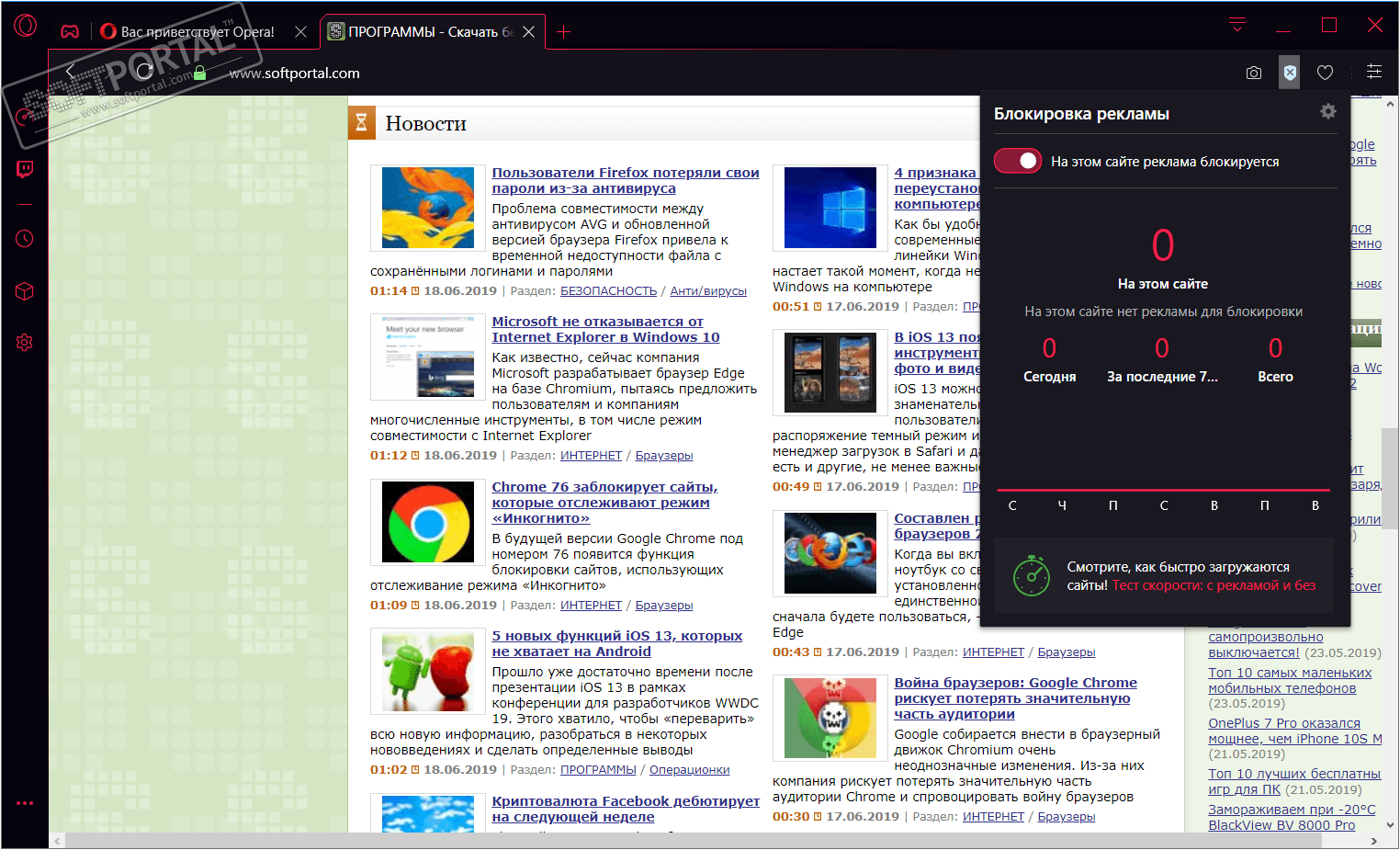Open Extensions via the sidebar cube icon

(25, 291)
